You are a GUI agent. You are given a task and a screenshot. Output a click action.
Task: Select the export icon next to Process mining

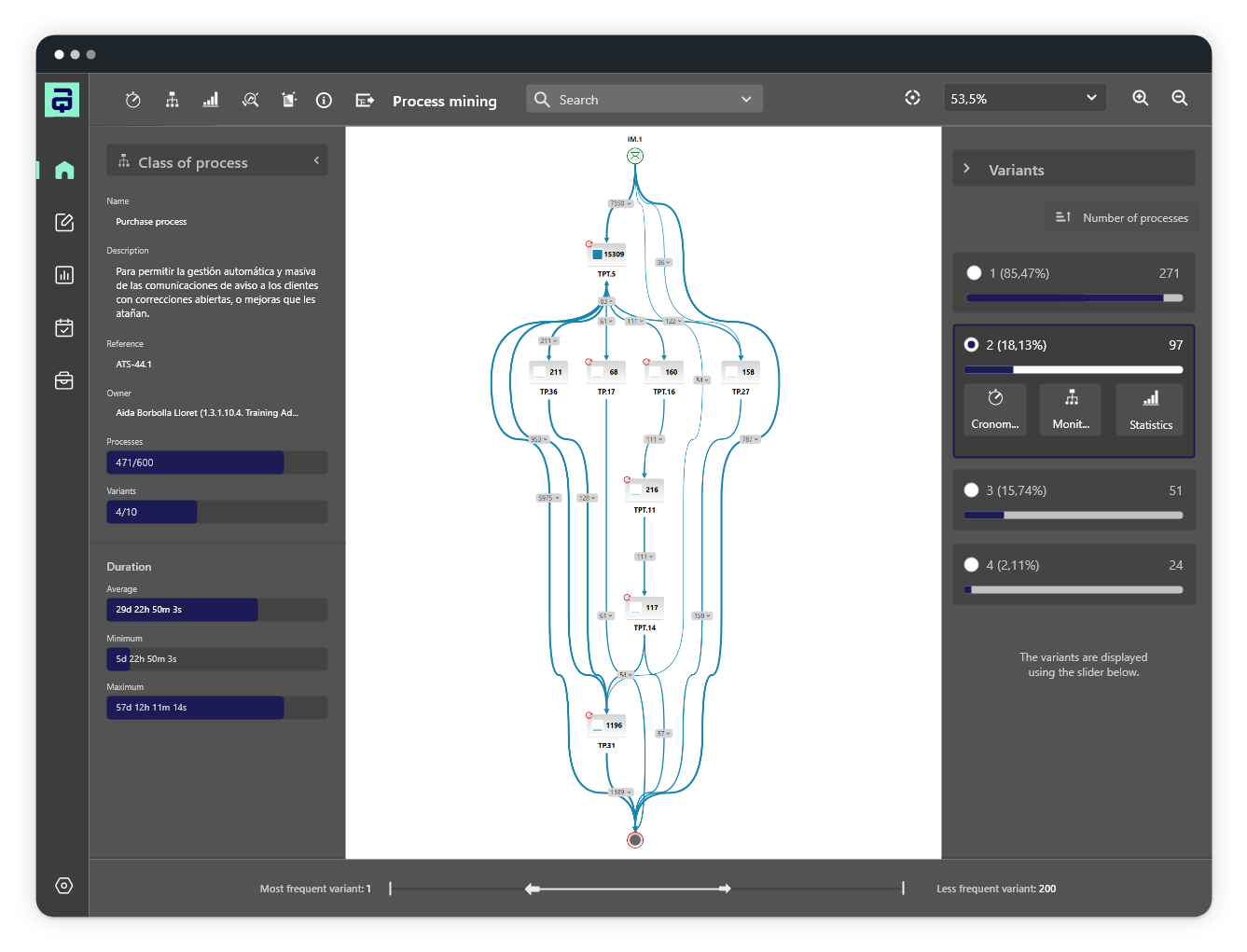tap(365, 99)
